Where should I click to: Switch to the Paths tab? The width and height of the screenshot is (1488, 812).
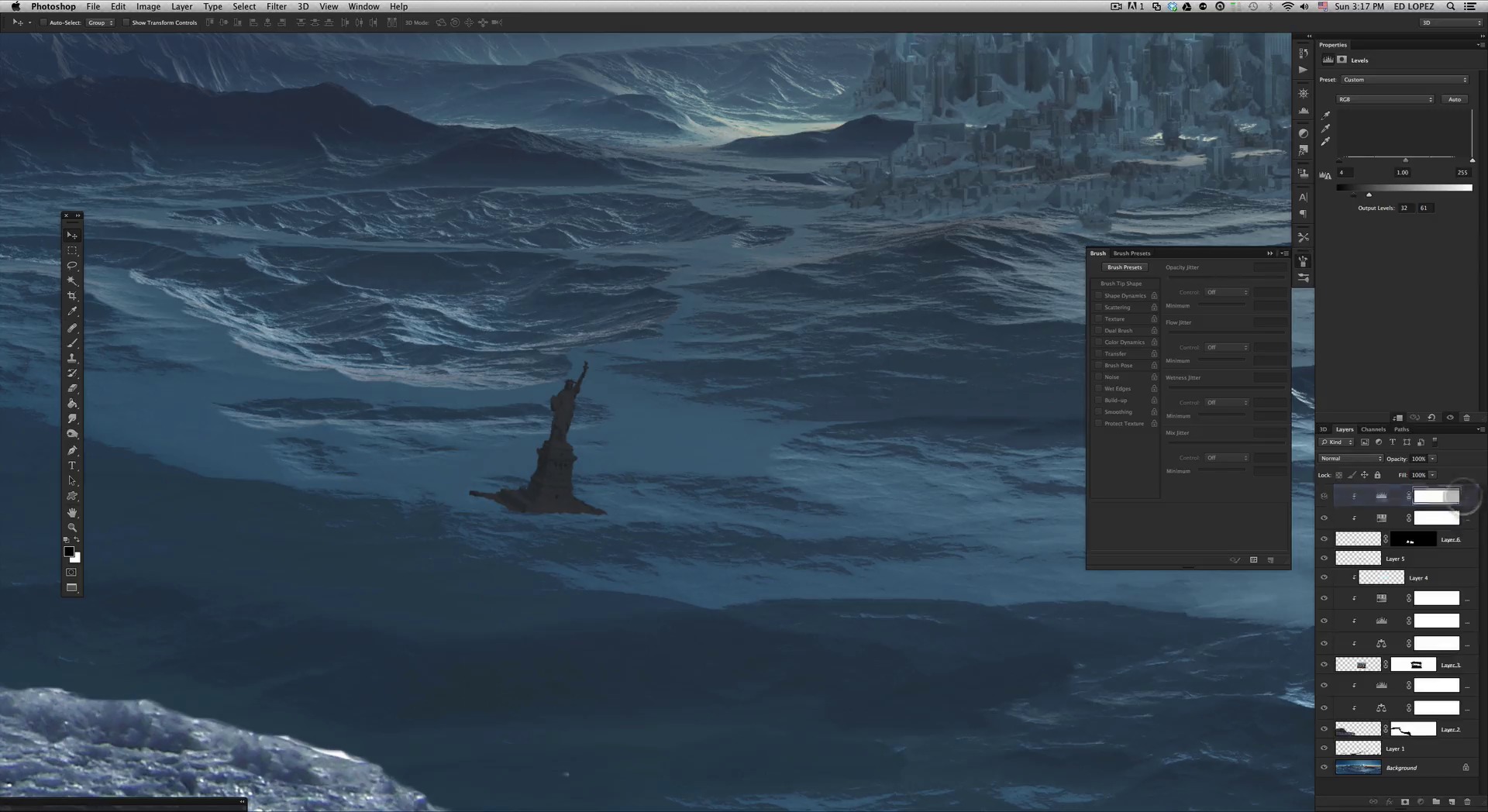pyautogui.click(x=1401, y=429)
